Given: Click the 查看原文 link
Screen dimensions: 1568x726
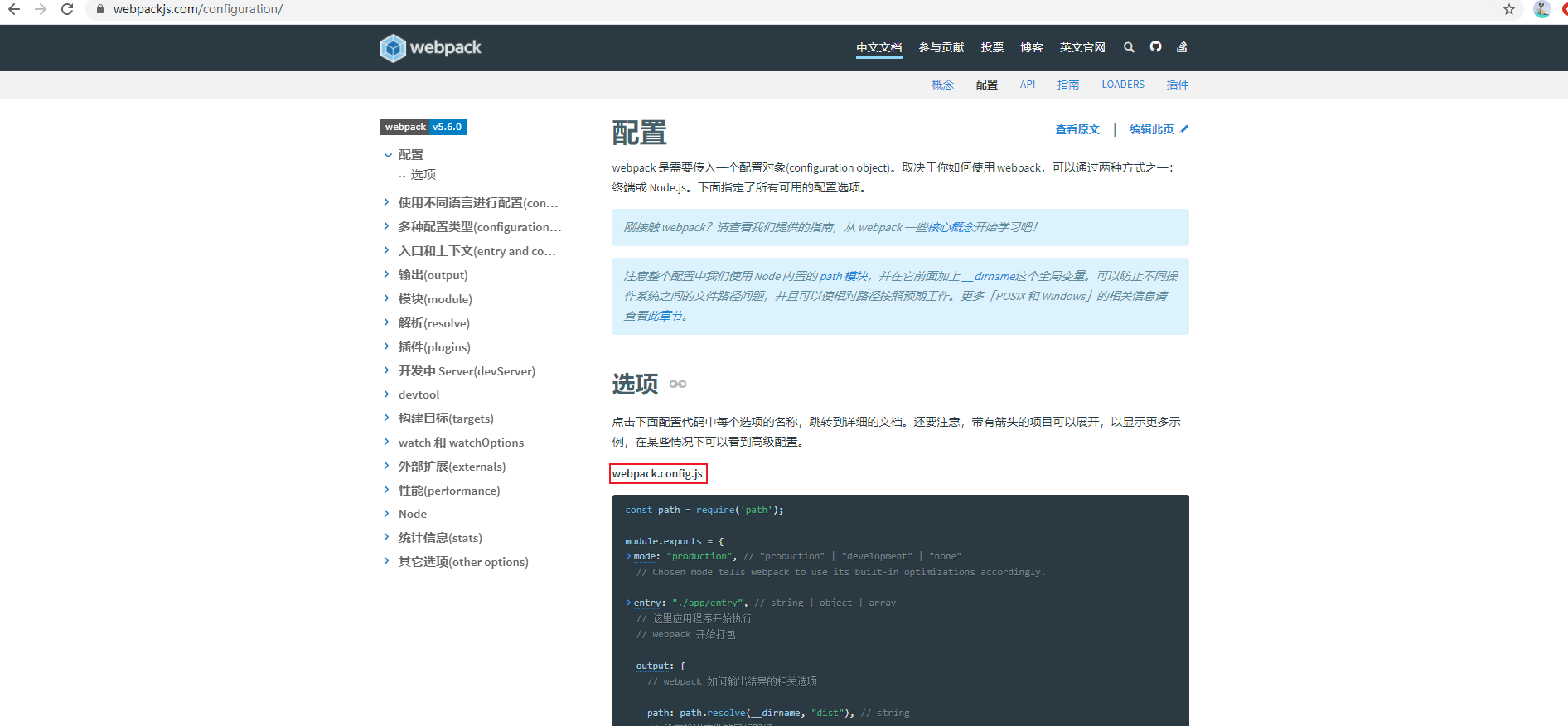Looking at the screenshot, I should coord(1077,129).
